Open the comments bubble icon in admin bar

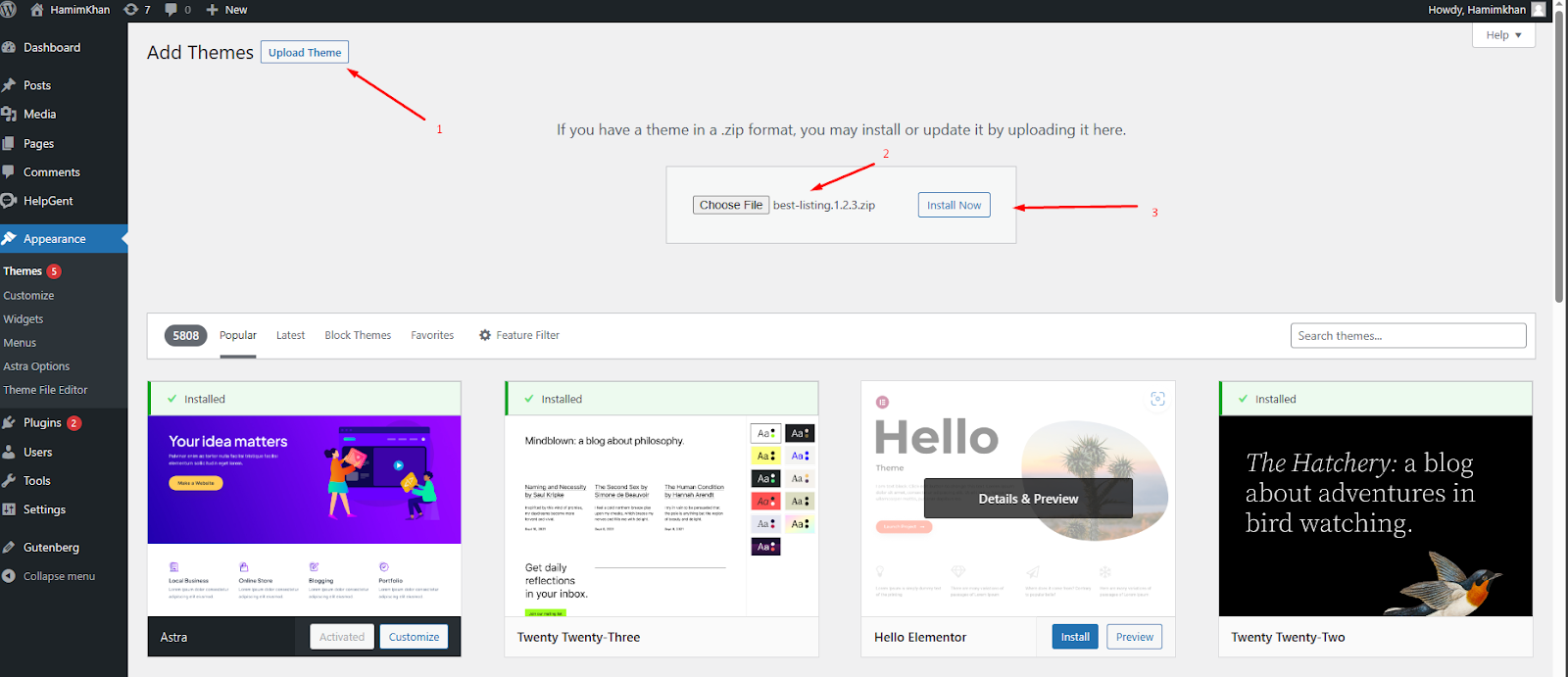click(x=171, y=10)
